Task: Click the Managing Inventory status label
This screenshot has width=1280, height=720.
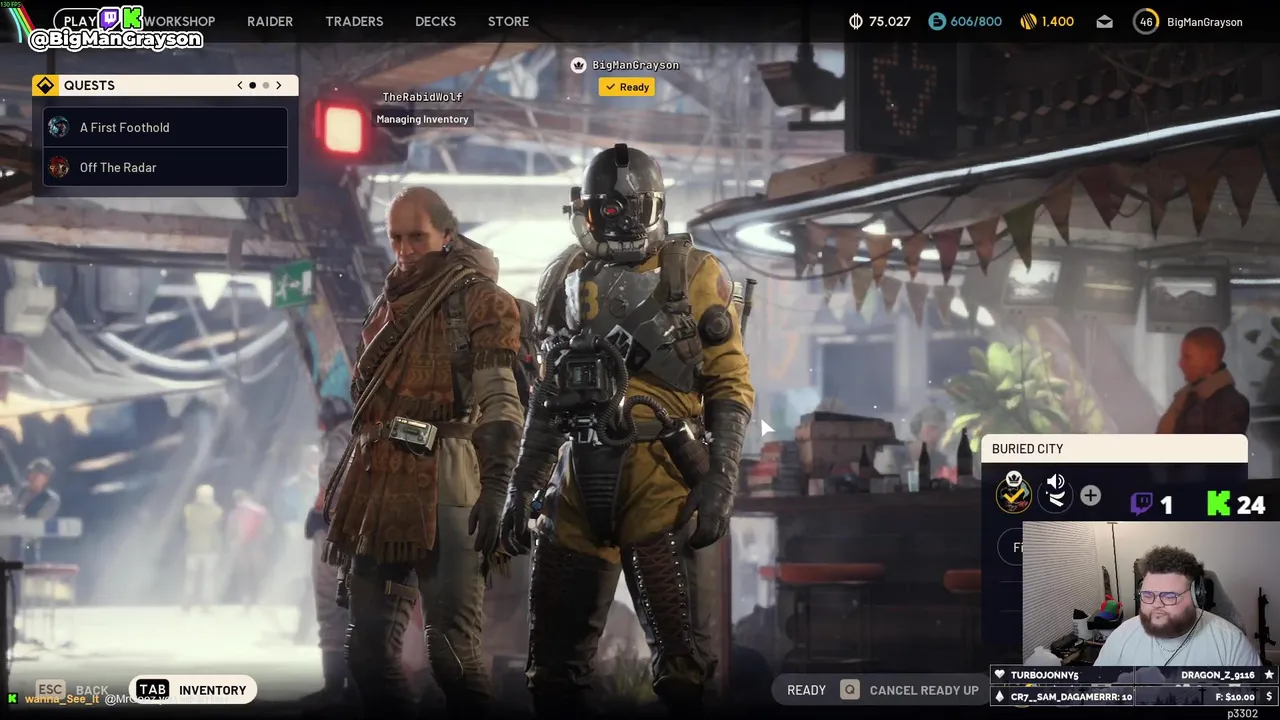Action: [422, 119]
